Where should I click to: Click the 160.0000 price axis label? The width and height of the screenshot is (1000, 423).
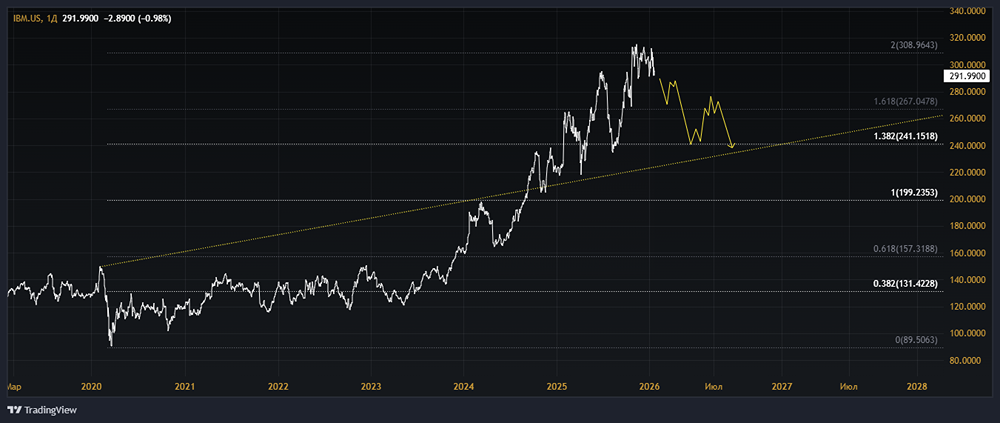click(x=967, y=253)
